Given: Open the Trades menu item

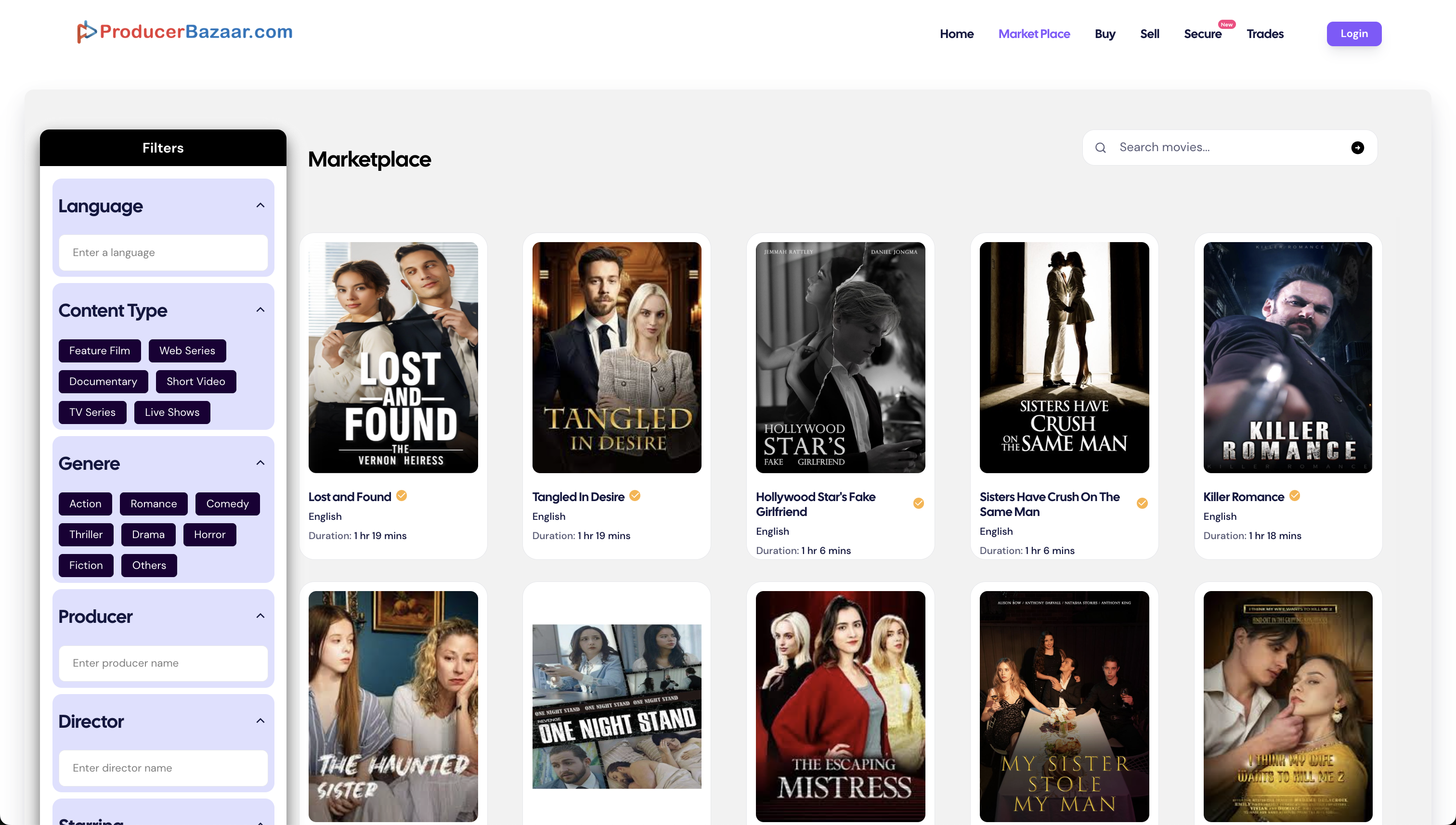Looking at the screenshot, I should (x=1264, y=34).
